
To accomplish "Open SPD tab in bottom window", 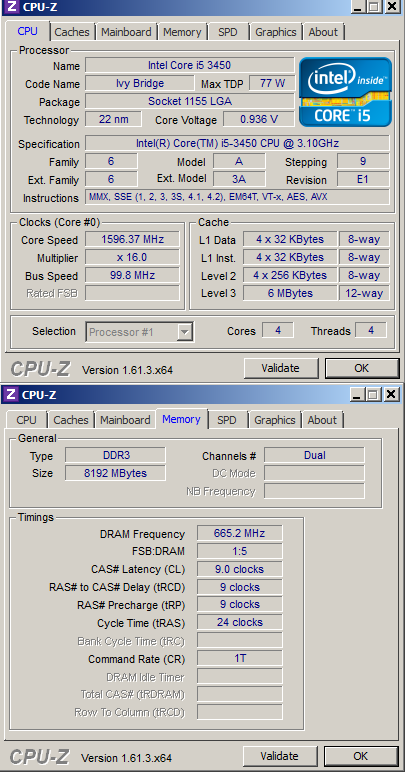I will pyautogui.click(x=227, y=420).
